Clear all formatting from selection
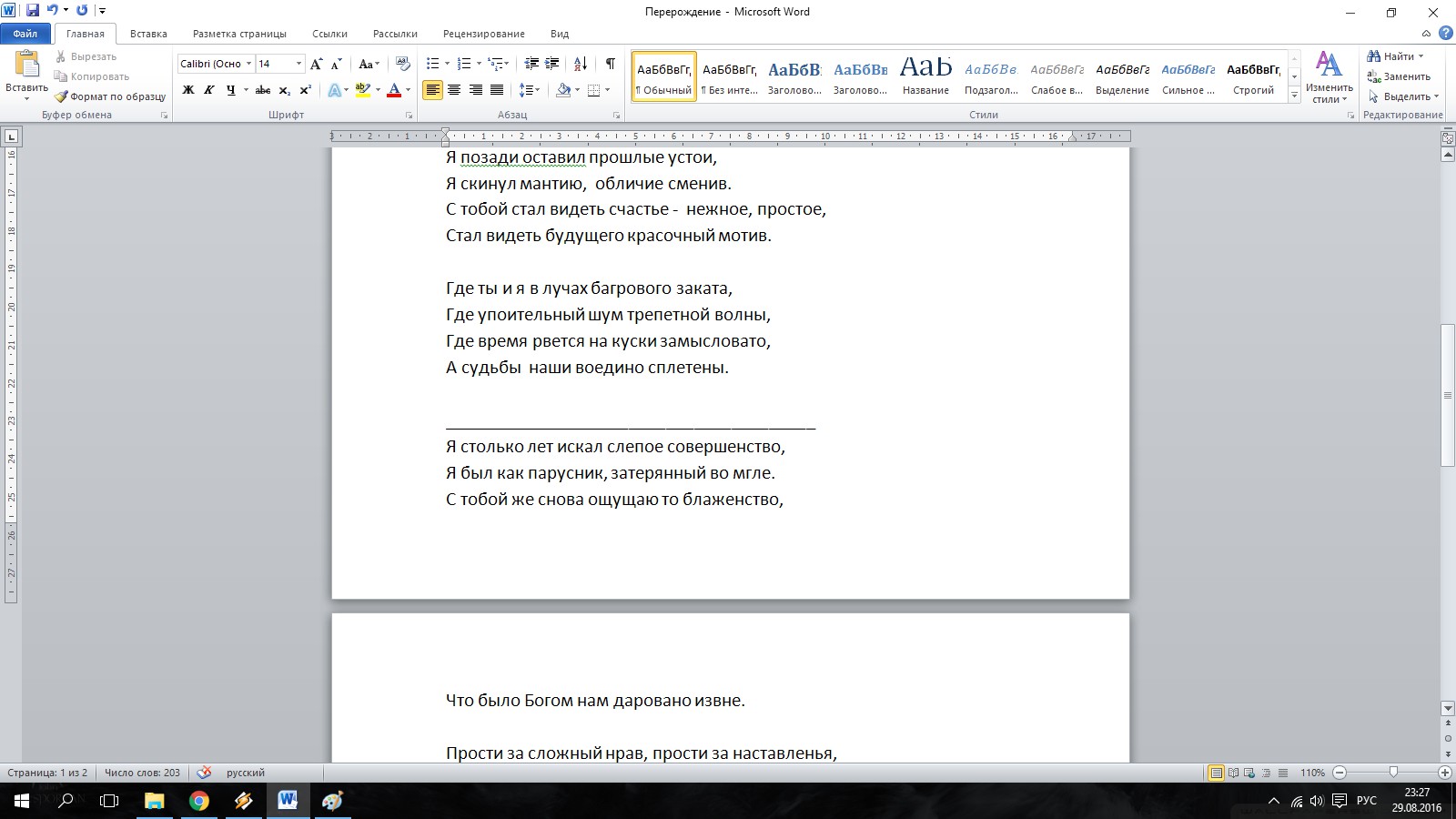 pos(402,64)
